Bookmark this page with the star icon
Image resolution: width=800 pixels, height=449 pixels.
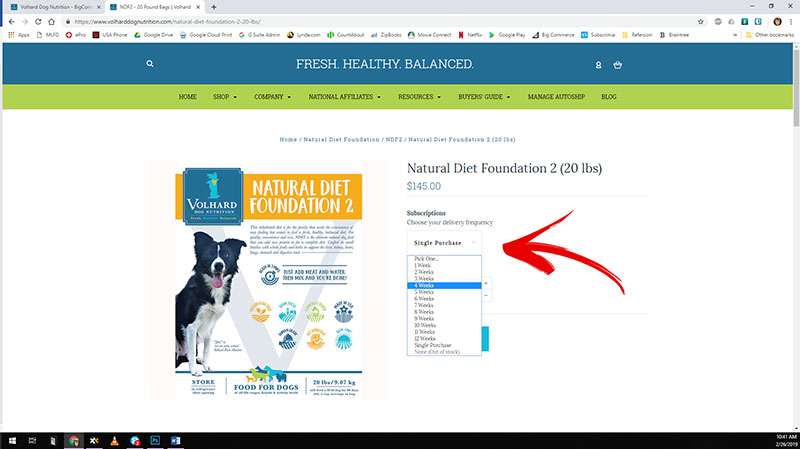pos(752,20)
